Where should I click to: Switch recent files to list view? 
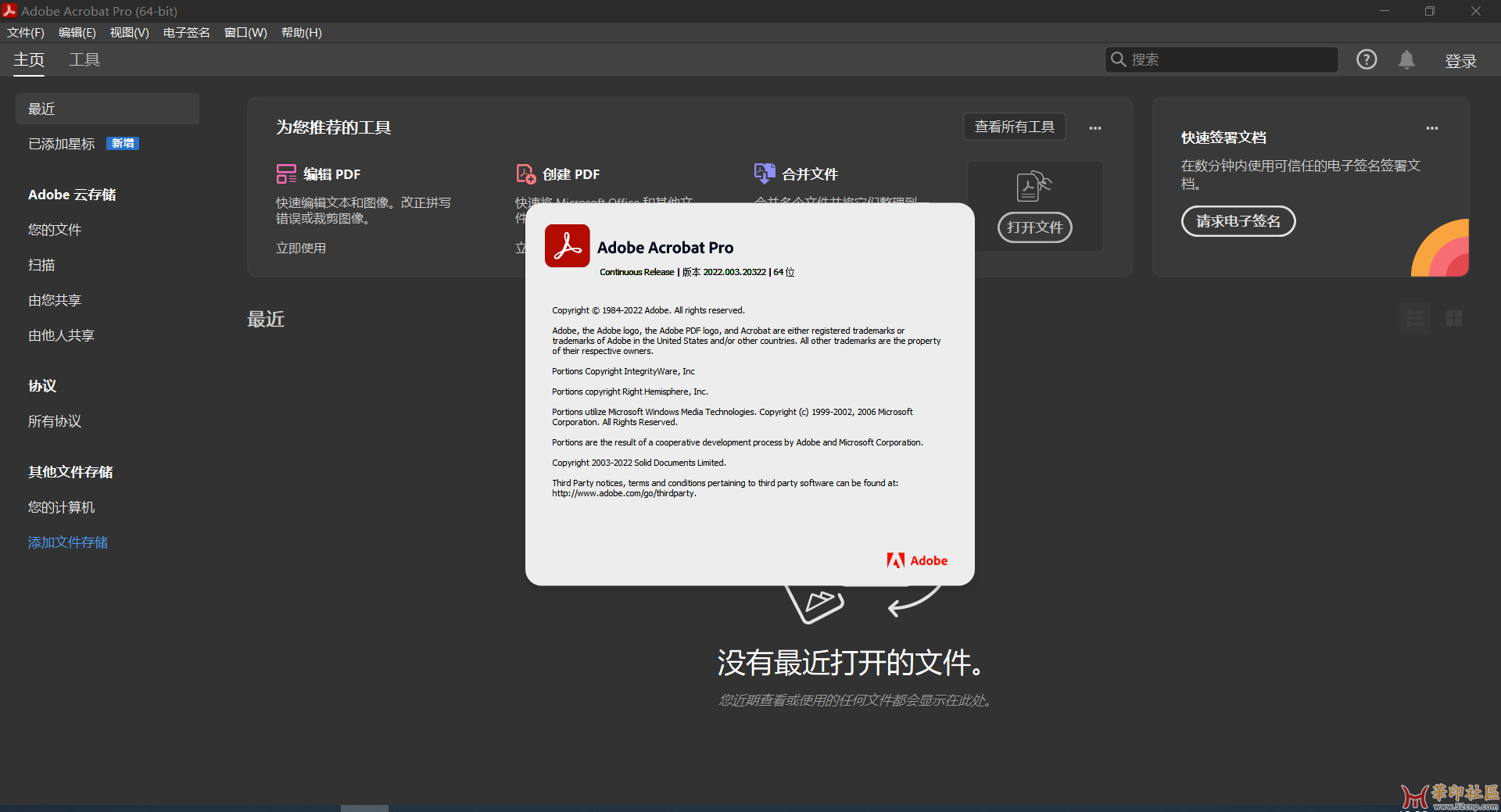click(1415, 318)
